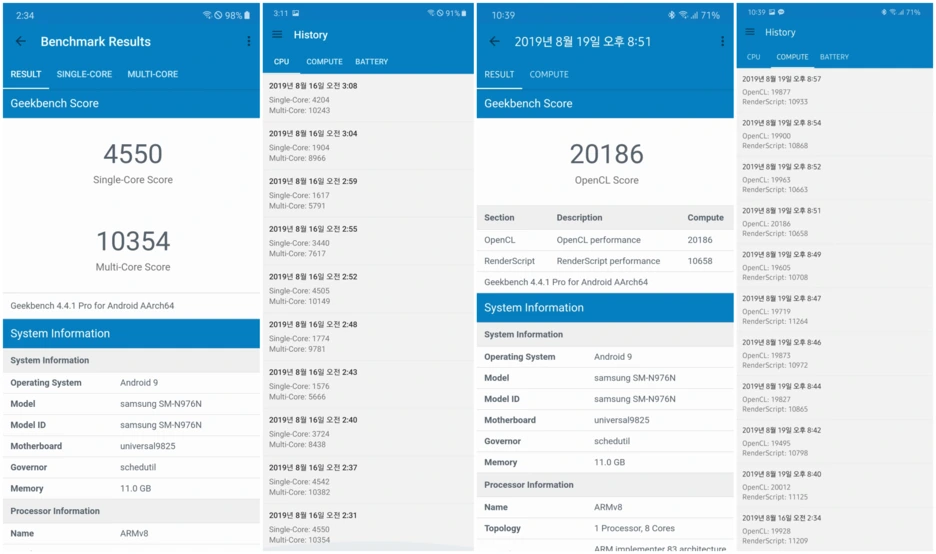The image size is (936, 554).
Task: Open history entry 오전 2:40 Single-Core 3724
Action: point(368,432)
